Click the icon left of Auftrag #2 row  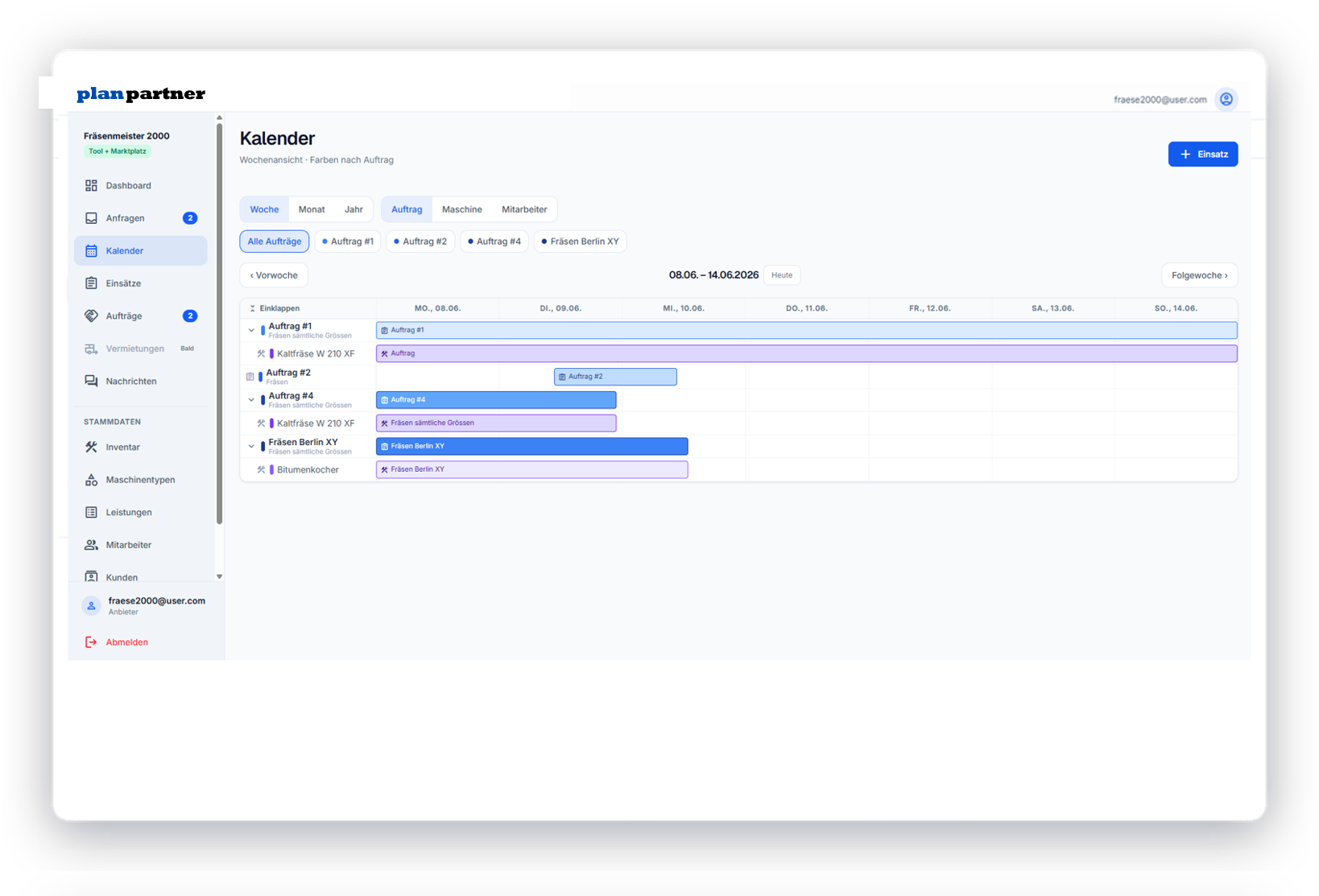pyautogui.click(x=250, y=377)
